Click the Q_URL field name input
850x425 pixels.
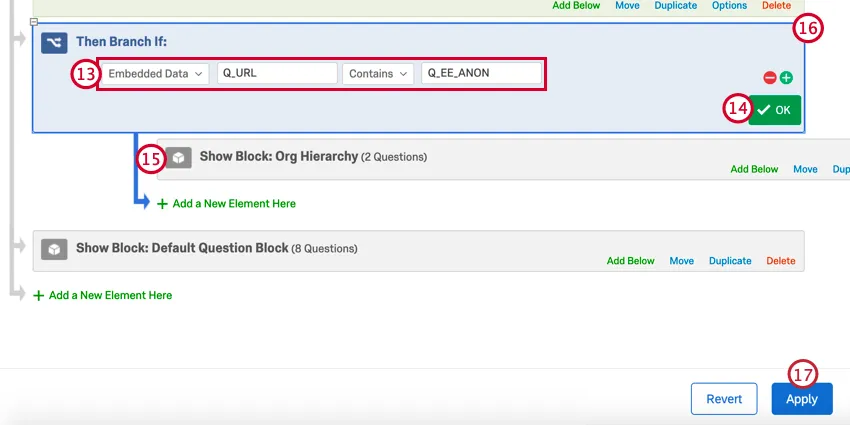[277, 73]
